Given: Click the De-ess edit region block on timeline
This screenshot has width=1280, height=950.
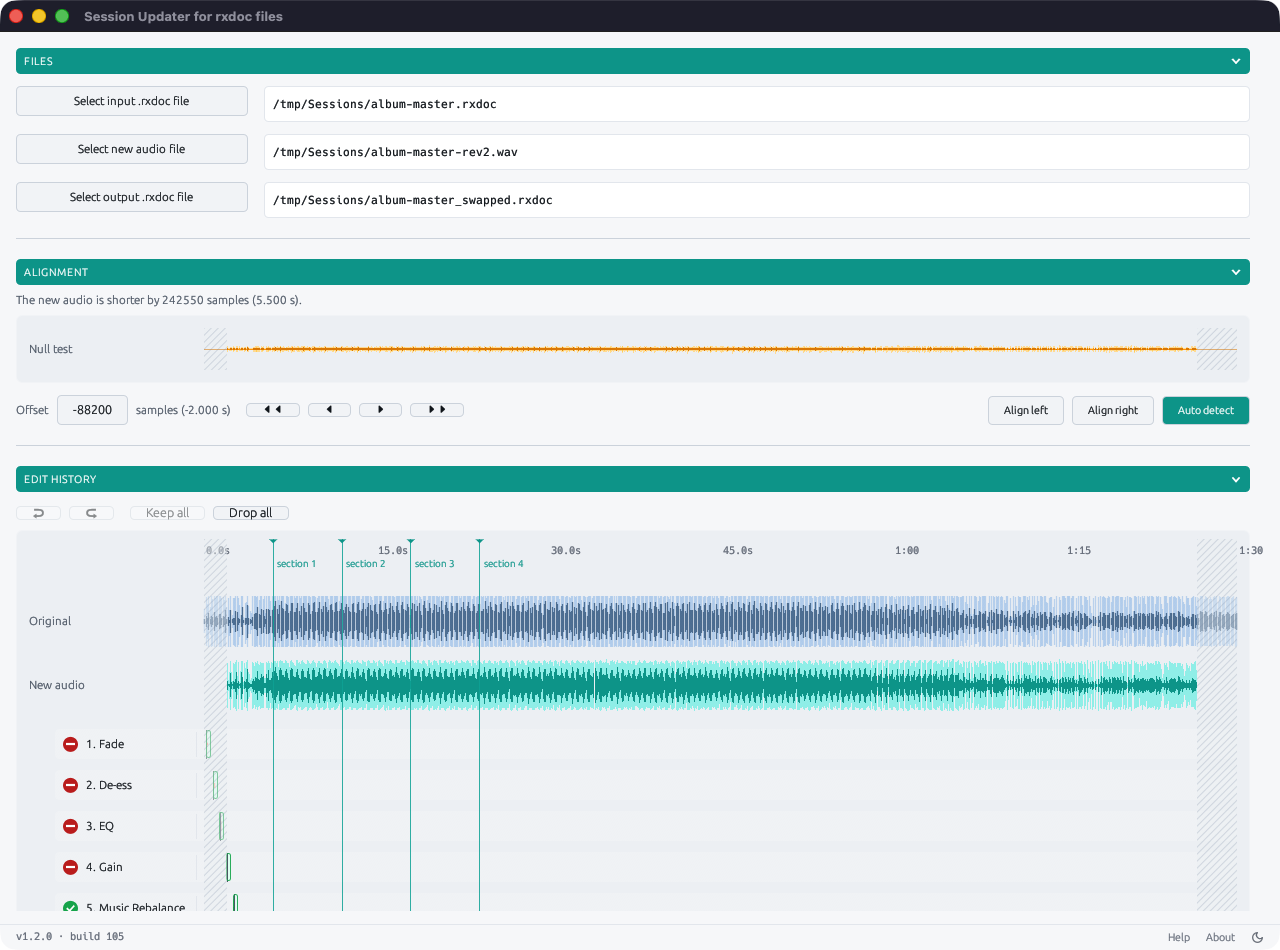Looking at the screenshot, I should pyautogui.click(x=215, y=785).
